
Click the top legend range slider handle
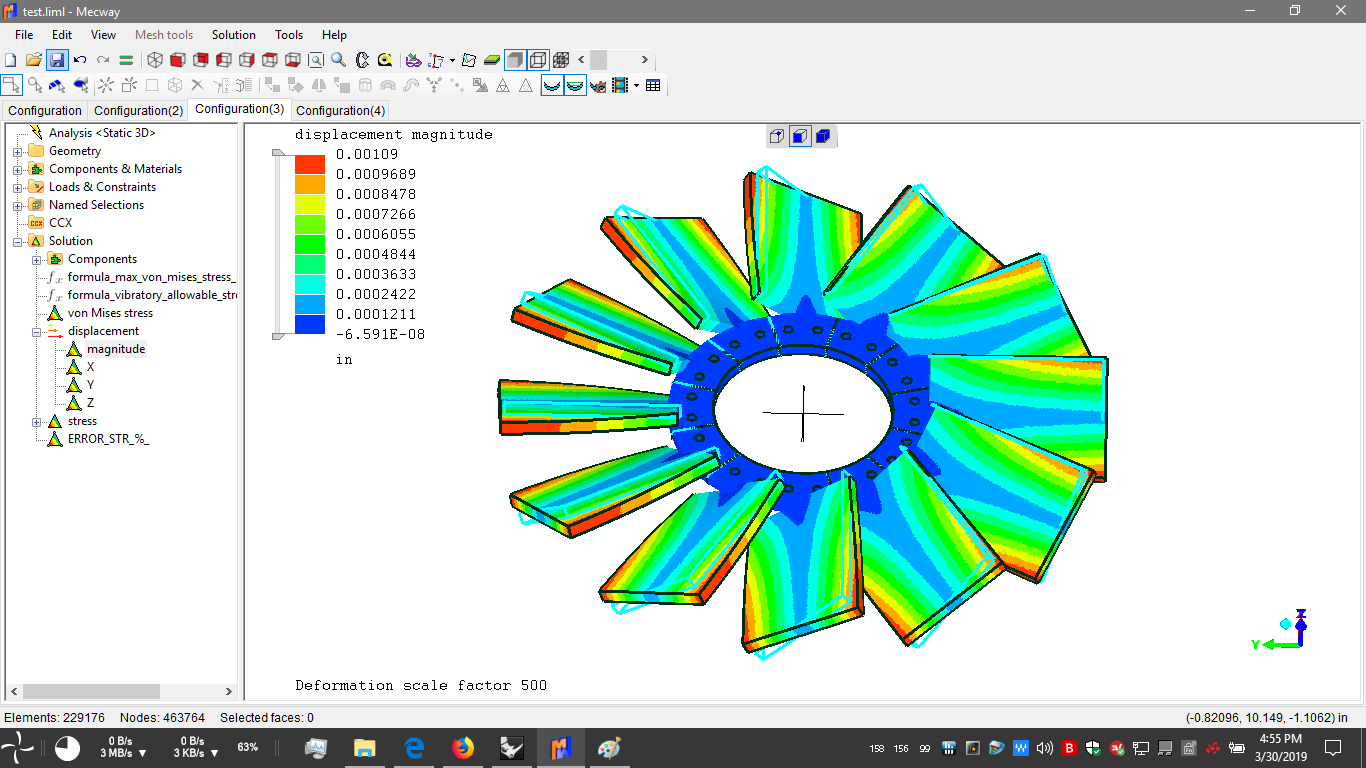[x=279, y=153]
